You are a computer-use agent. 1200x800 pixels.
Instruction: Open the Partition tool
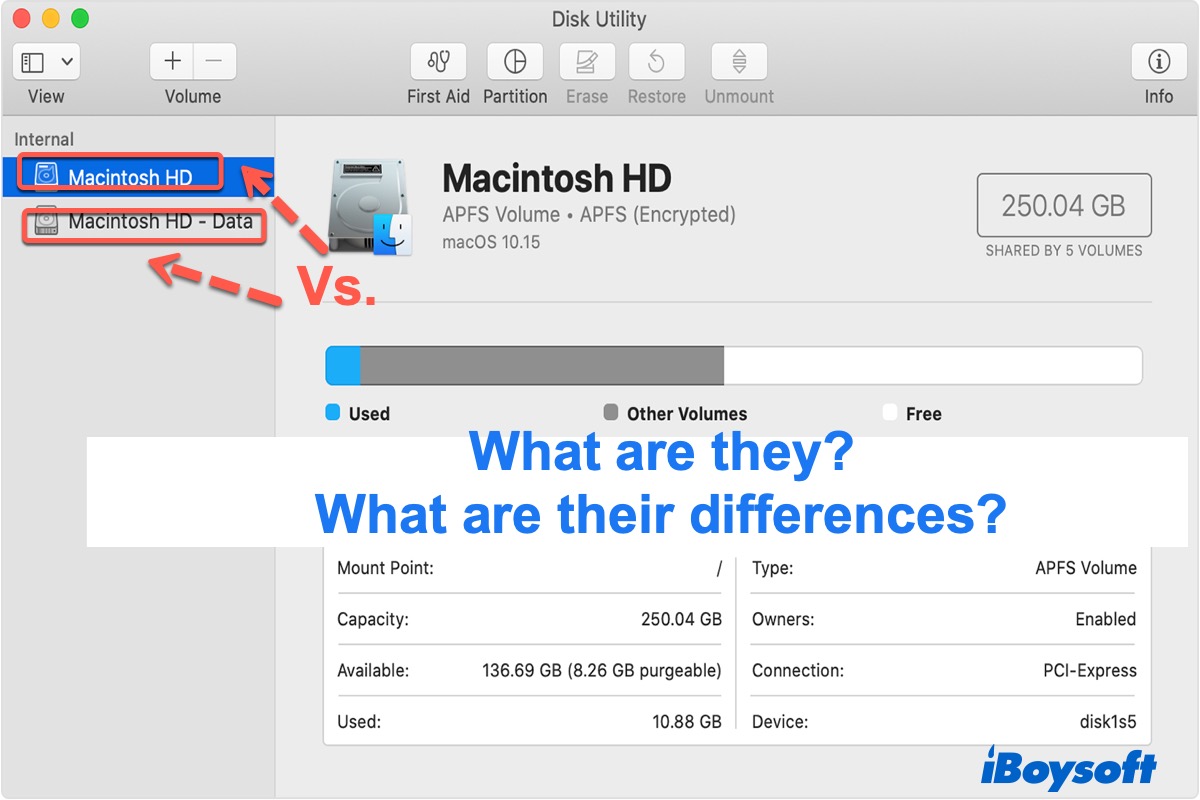(515, 61)
